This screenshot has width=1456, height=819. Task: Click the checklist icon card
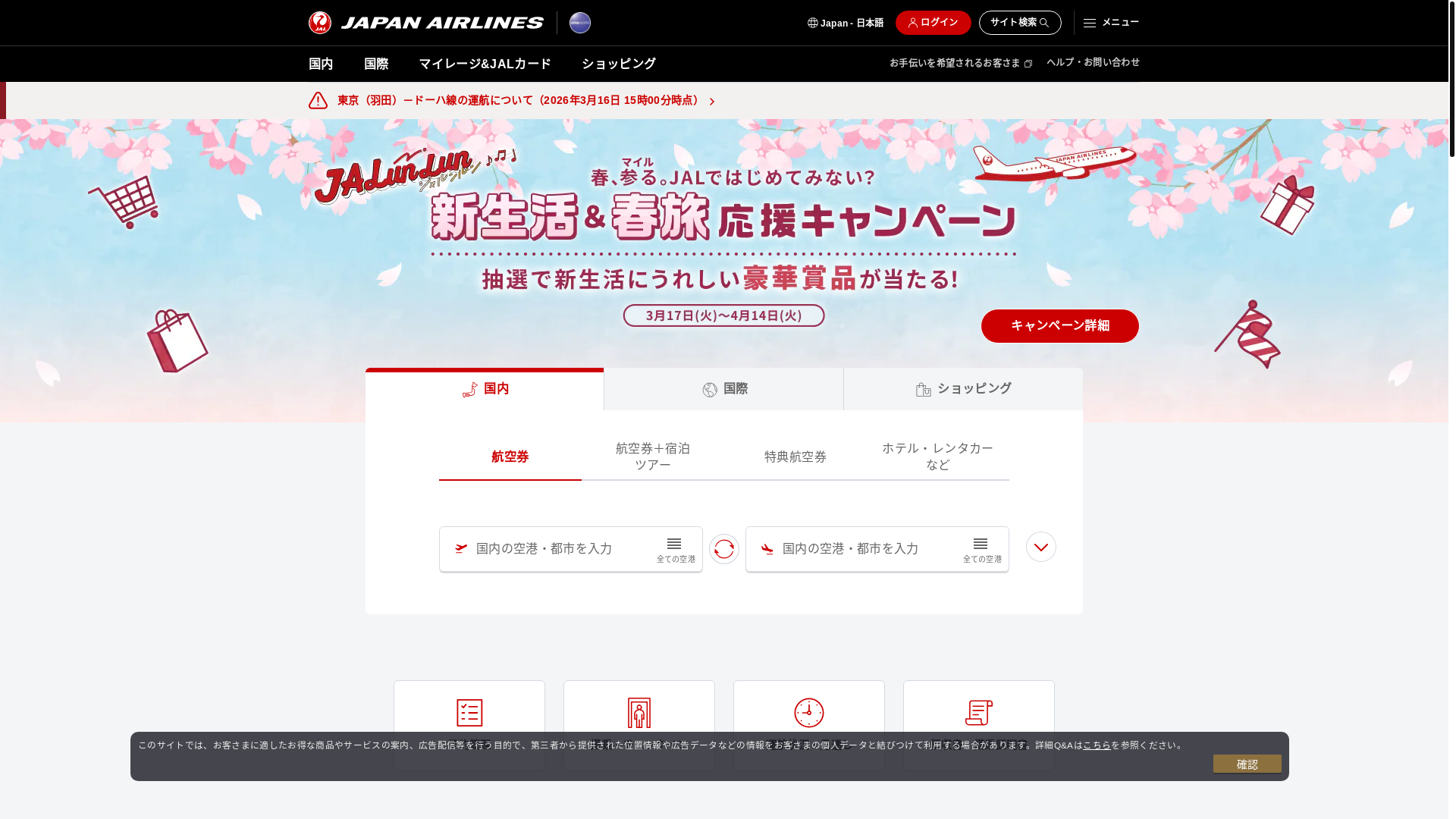coord(469,725)
